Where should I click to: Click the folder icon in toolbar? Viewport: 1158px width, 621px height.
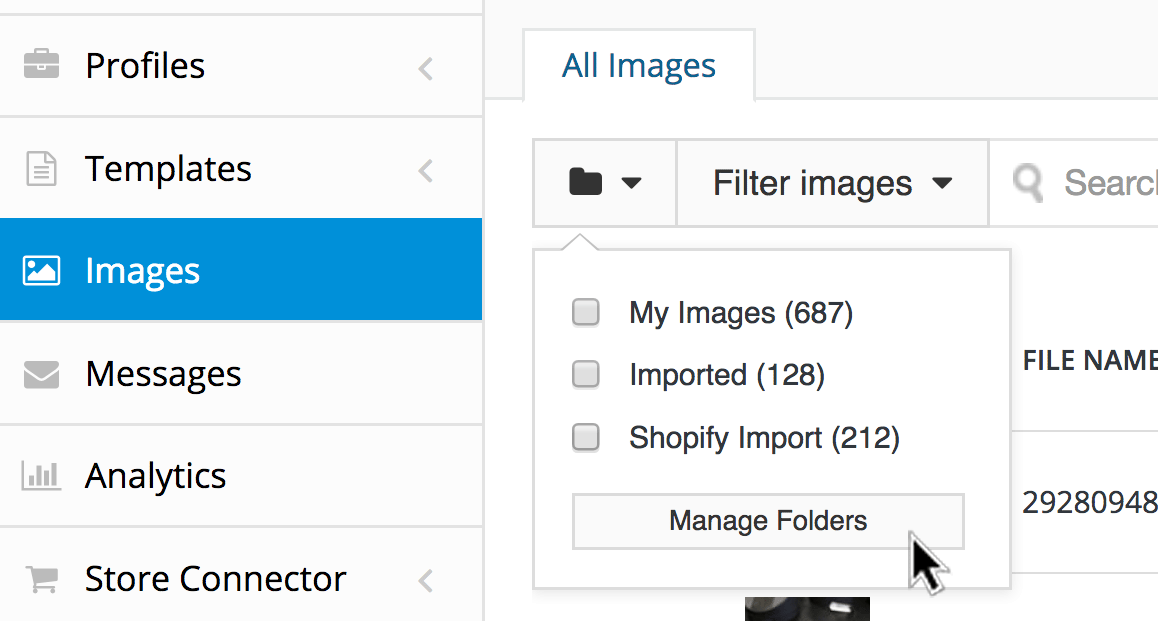[x=586, y=183]
